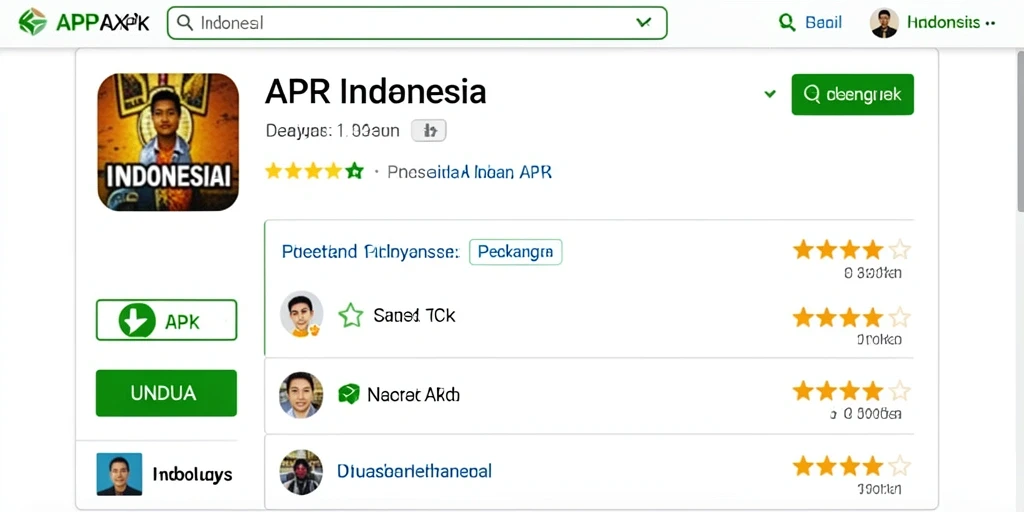1024x512 pixels.
Task: Click the green cube icon beside Nacret Akch
Action: click(349, 394)
